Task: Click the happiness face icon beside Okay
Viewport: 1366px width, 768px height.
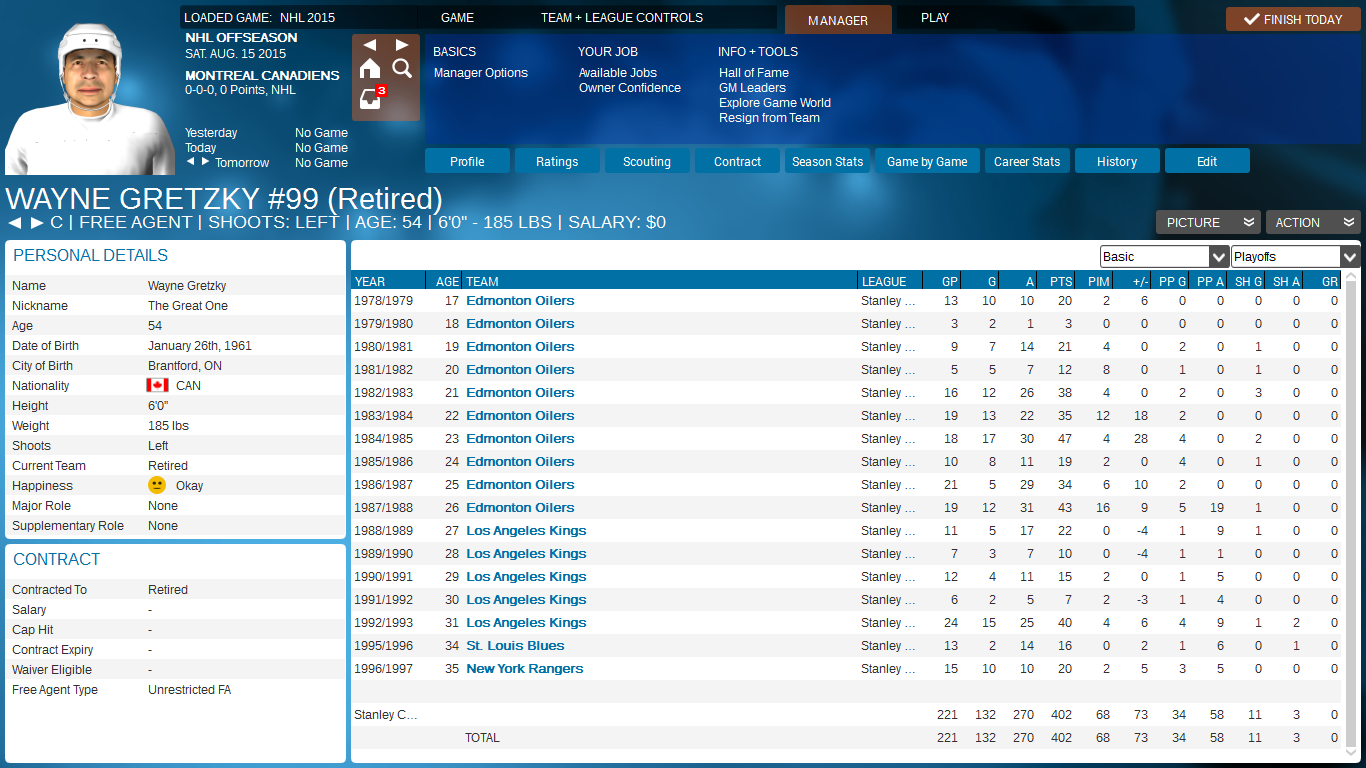Action: [x=157, y=485]
